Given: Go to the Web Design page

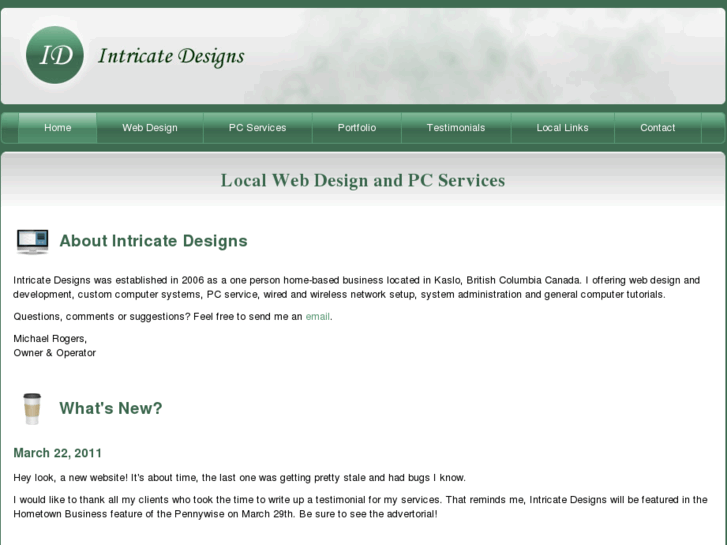Looking at the screenshot, I should click(150, 128).
